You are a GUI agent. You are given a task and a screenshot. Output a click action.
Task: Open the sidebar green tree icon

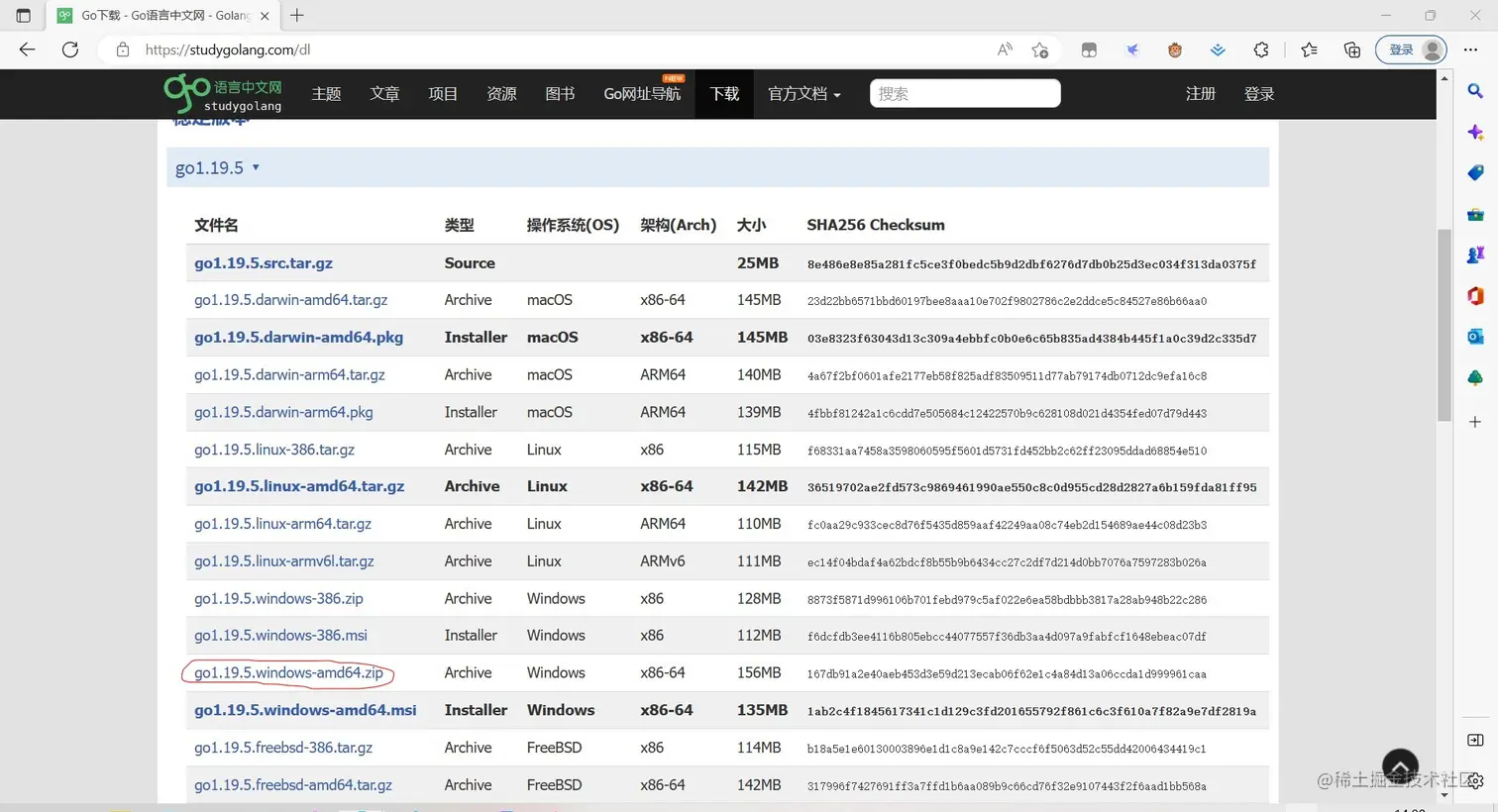[x=1475, y=377]
